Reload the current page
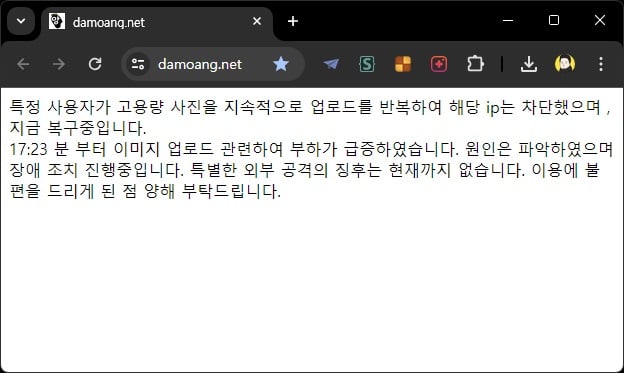The height and width of the screenshot is (373, 624). click(95, 64)
